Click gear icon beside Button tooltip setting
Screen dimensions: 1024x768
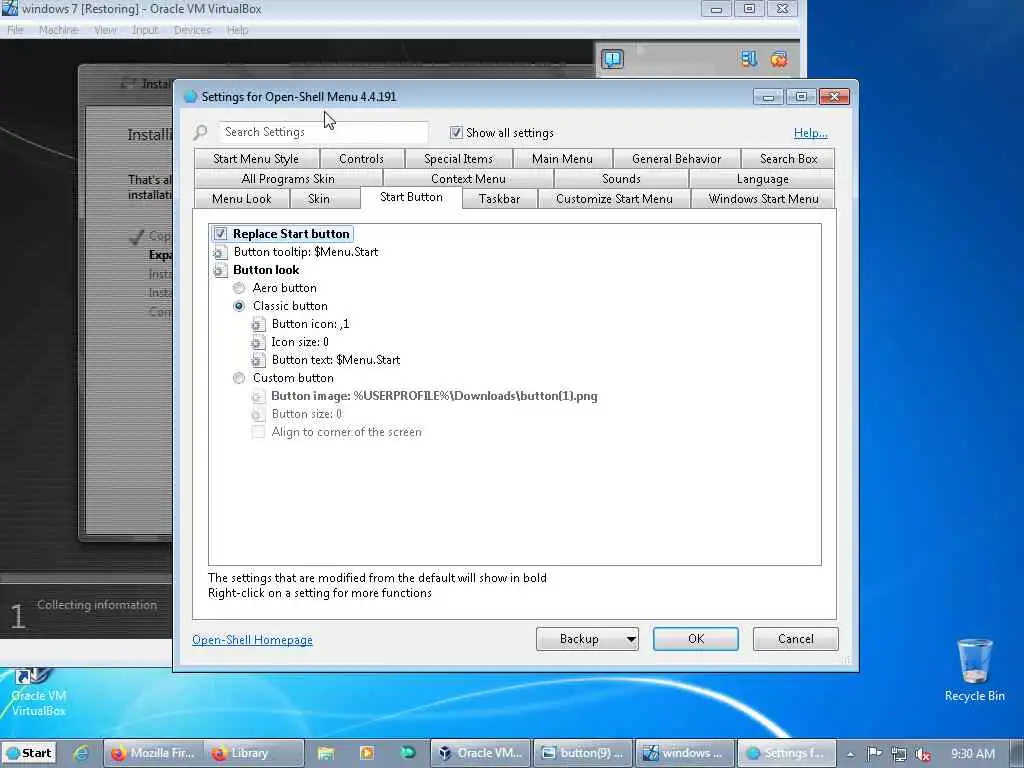[x=220, y=252]
